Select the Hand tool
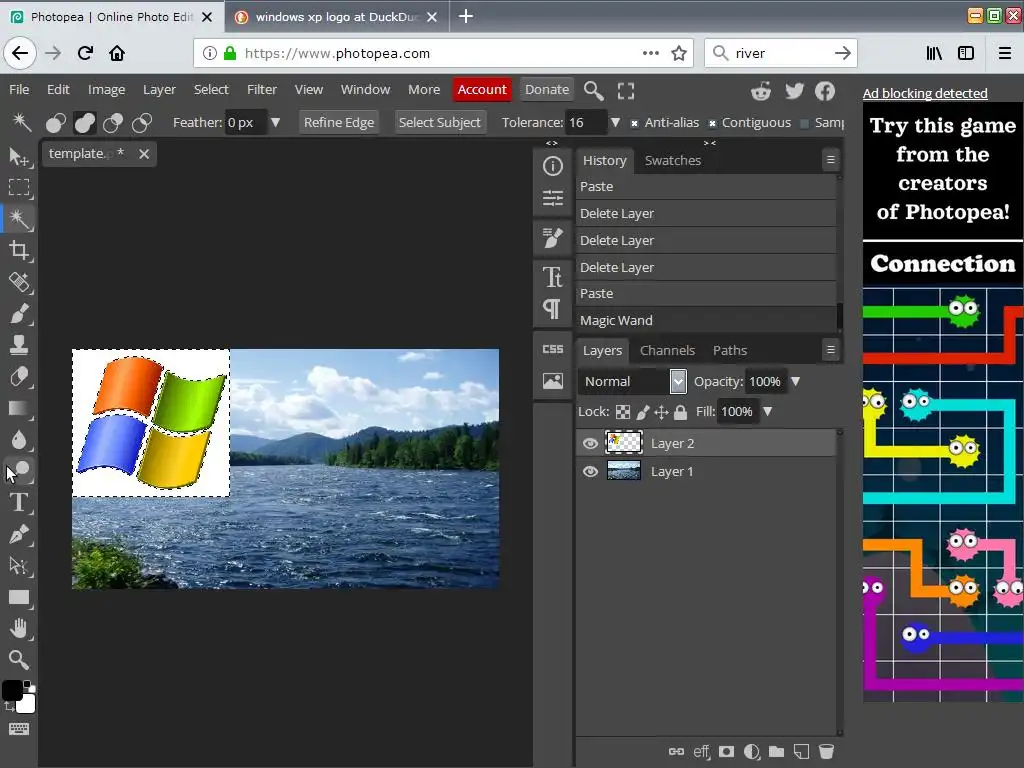Screen dimensions: 1024x768 tap(18, 629)
